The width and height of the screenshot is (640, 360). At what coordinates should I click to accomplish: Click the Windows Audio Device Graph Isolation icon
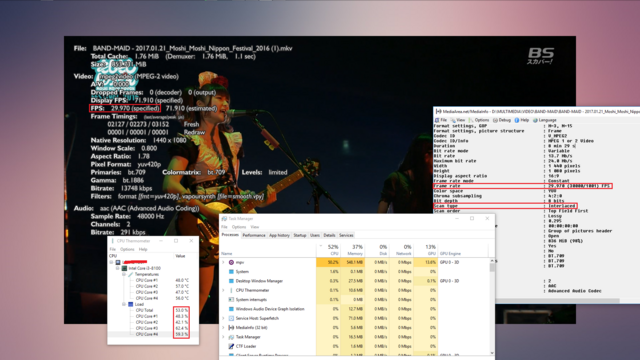231,309
